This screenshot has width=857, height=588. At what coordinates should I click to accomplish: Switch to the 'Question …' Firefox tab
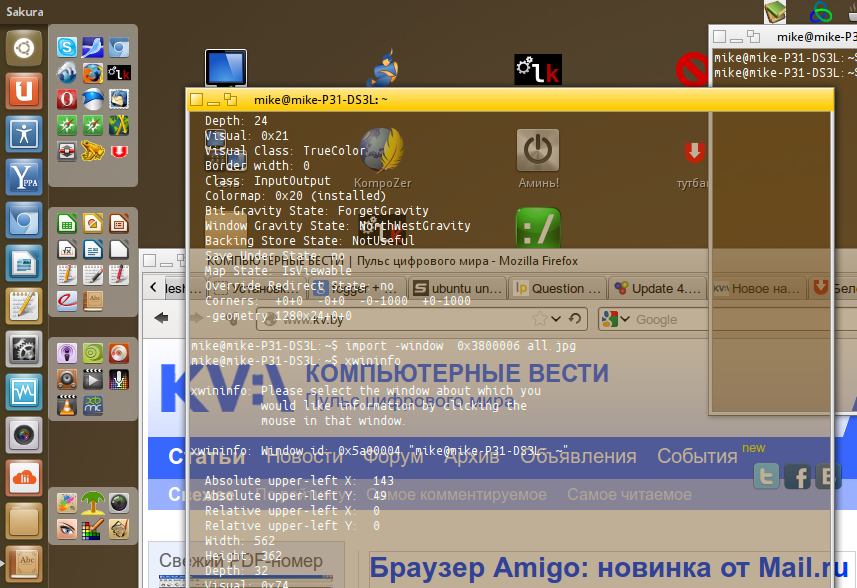(558, 288)
